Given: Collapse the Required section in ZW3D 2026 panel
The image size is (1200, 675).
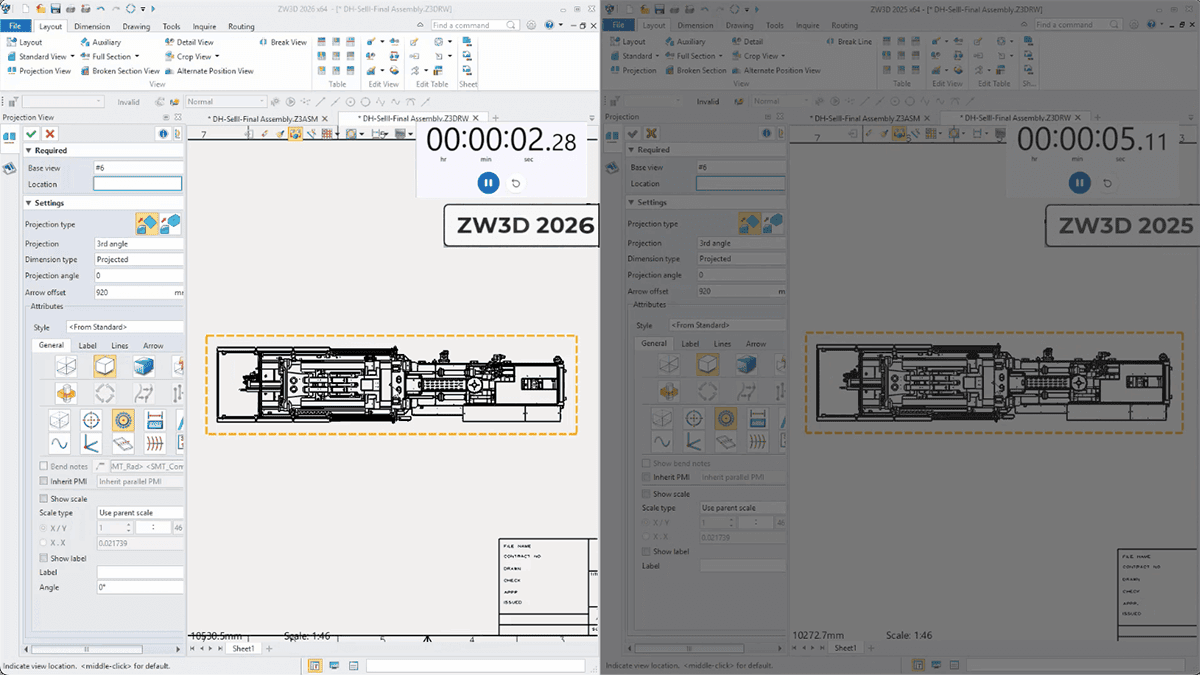Looking at the screenshot, I should pyautogui.click(x=29, y=150).
